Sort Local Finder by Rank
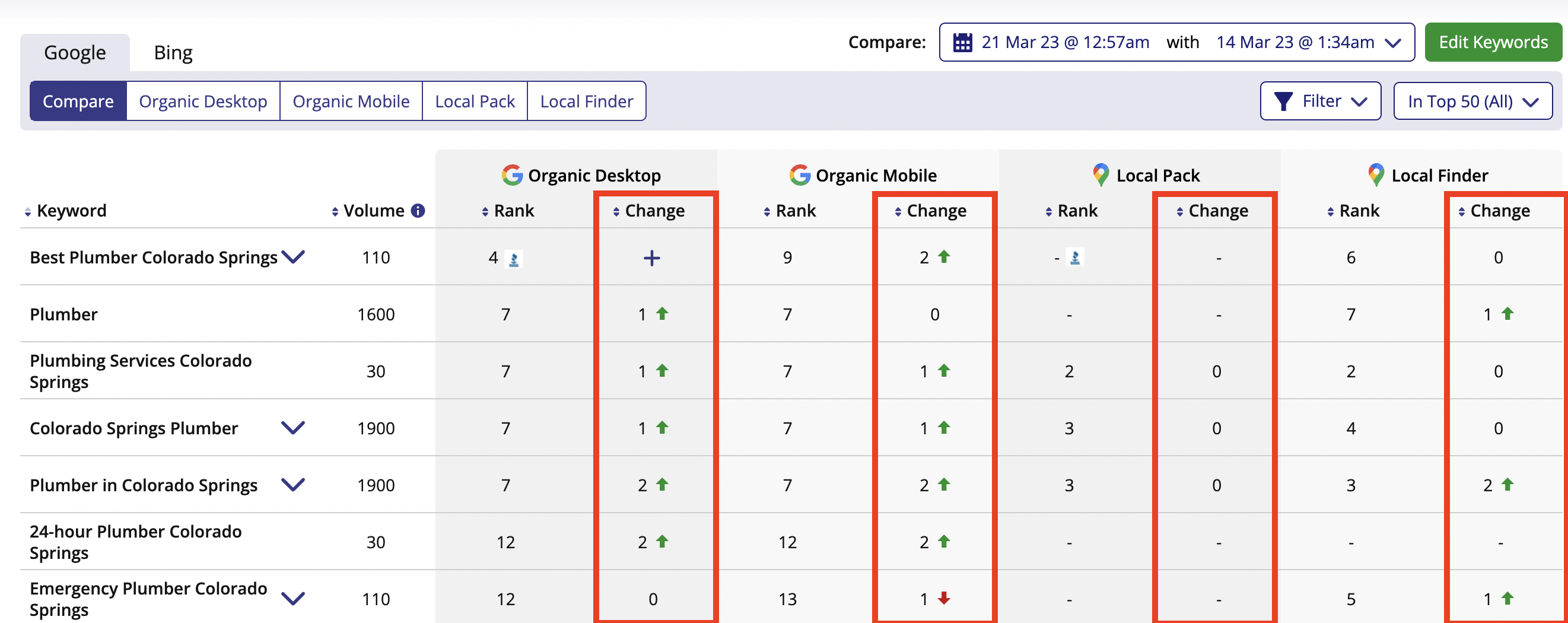This screenshot has height=623, width=1568. [x=1331, y=211]
